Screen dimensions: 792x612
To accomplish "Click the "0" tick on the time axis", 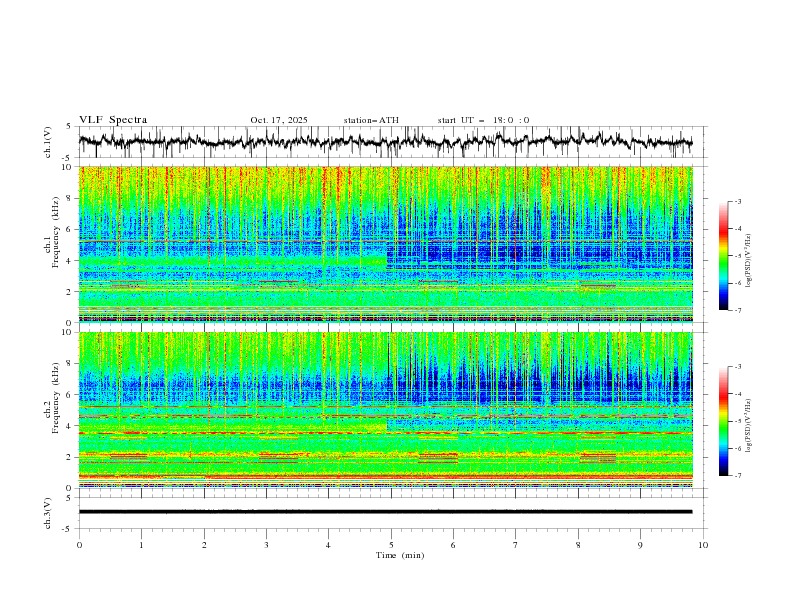I will click(x=79, y=545).
